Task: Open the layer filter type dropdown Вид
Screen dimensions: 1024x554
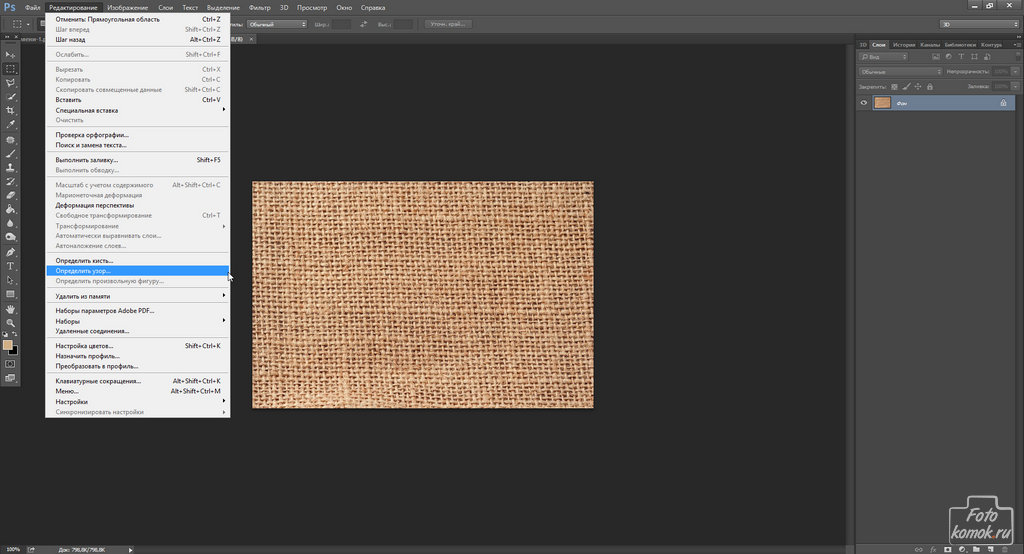Action: pos(883,57)
